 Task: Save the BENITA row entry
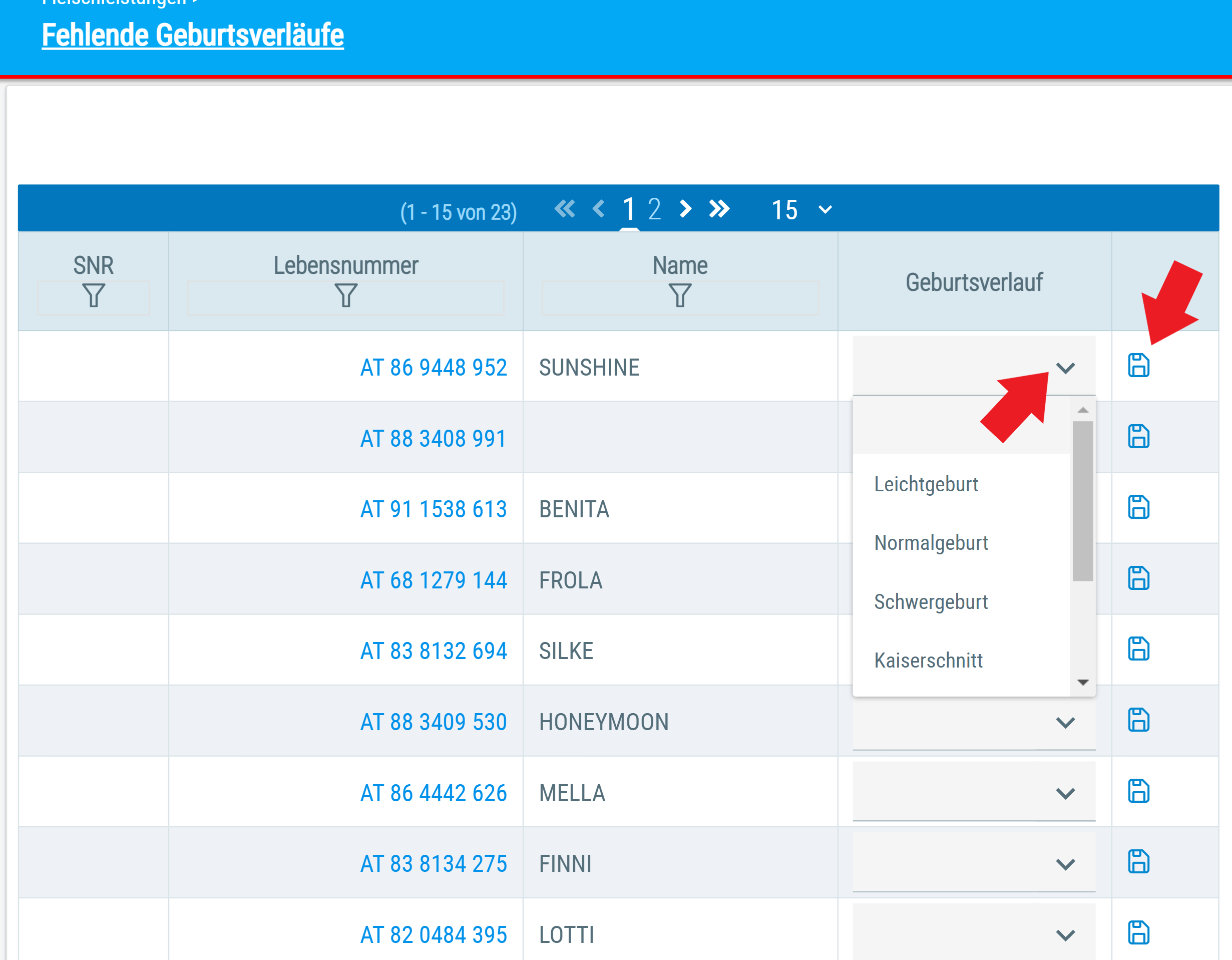click(1138, 507)
